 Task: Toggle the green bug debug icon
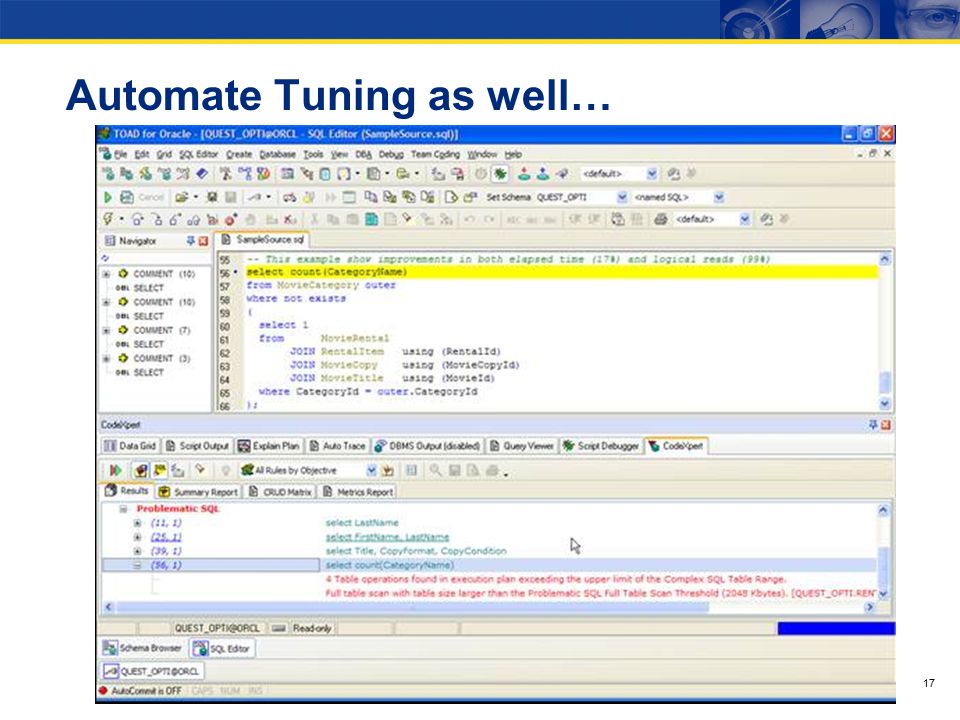pos(500,174)
